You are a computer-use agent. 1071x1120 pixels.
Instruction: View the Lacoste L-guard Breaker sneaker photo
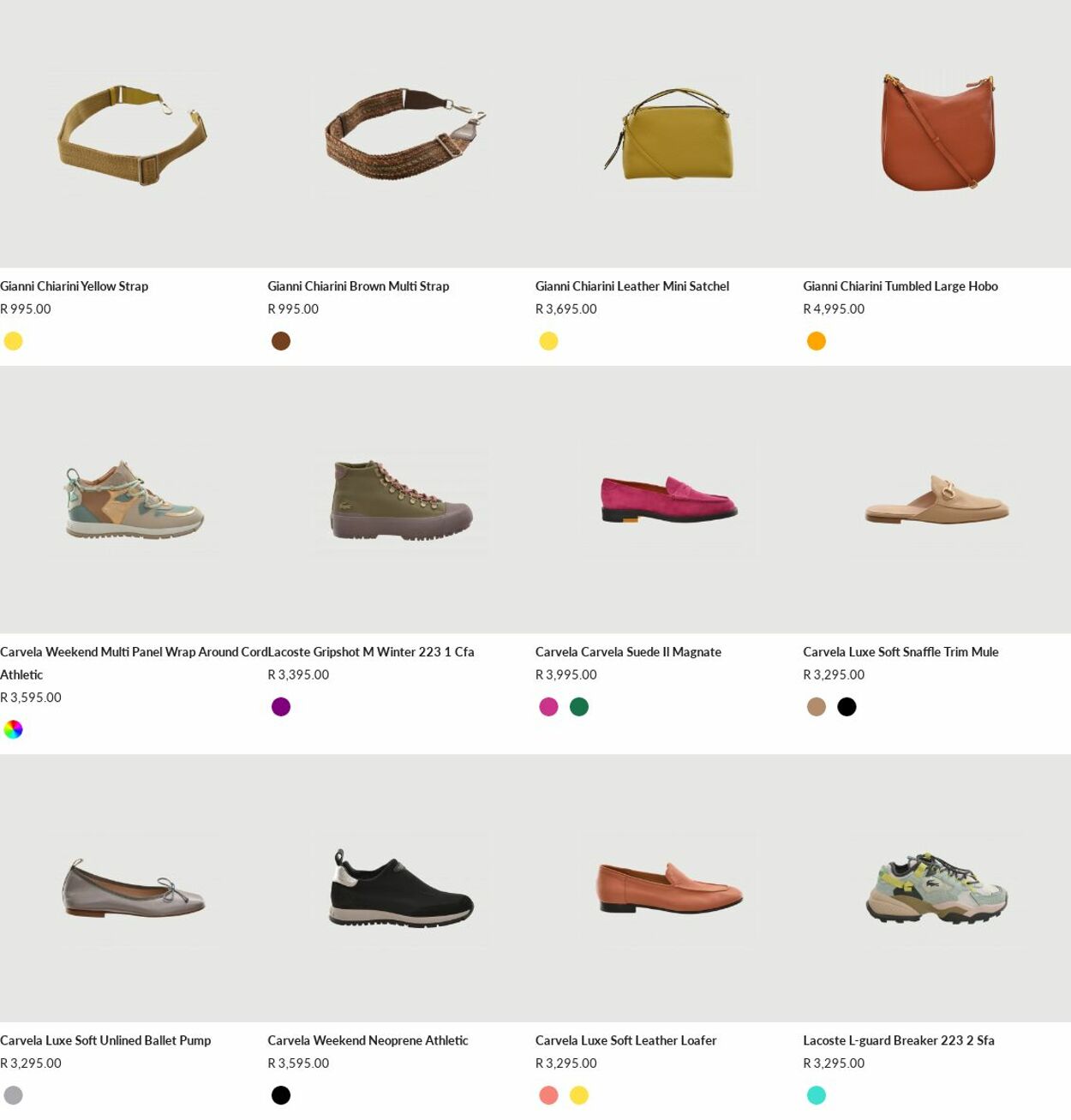point(936,889)
